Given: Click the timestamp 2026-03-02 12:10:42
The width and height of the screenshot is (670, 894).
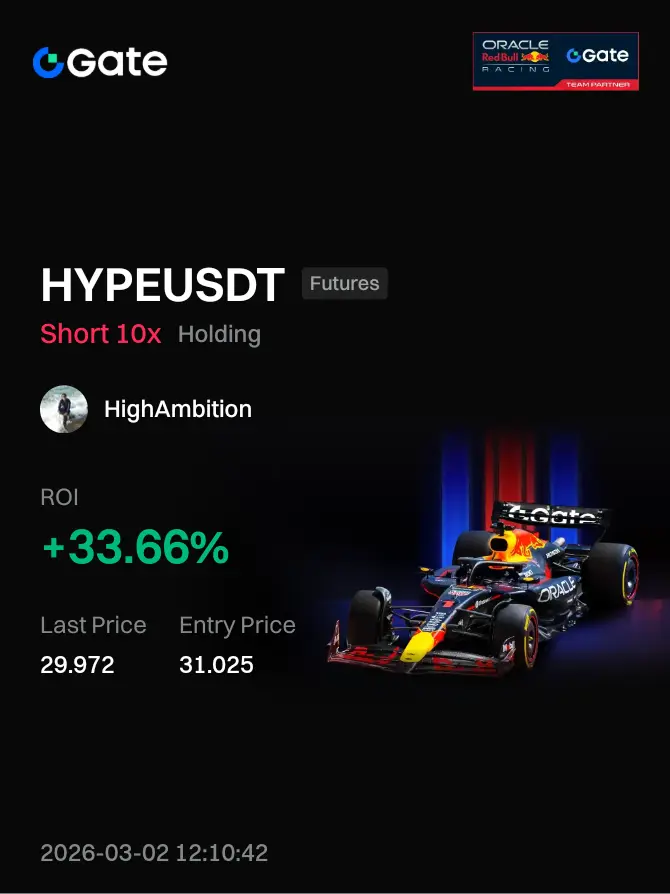Looking at the screenshot, I should click(x=154, y=853).
